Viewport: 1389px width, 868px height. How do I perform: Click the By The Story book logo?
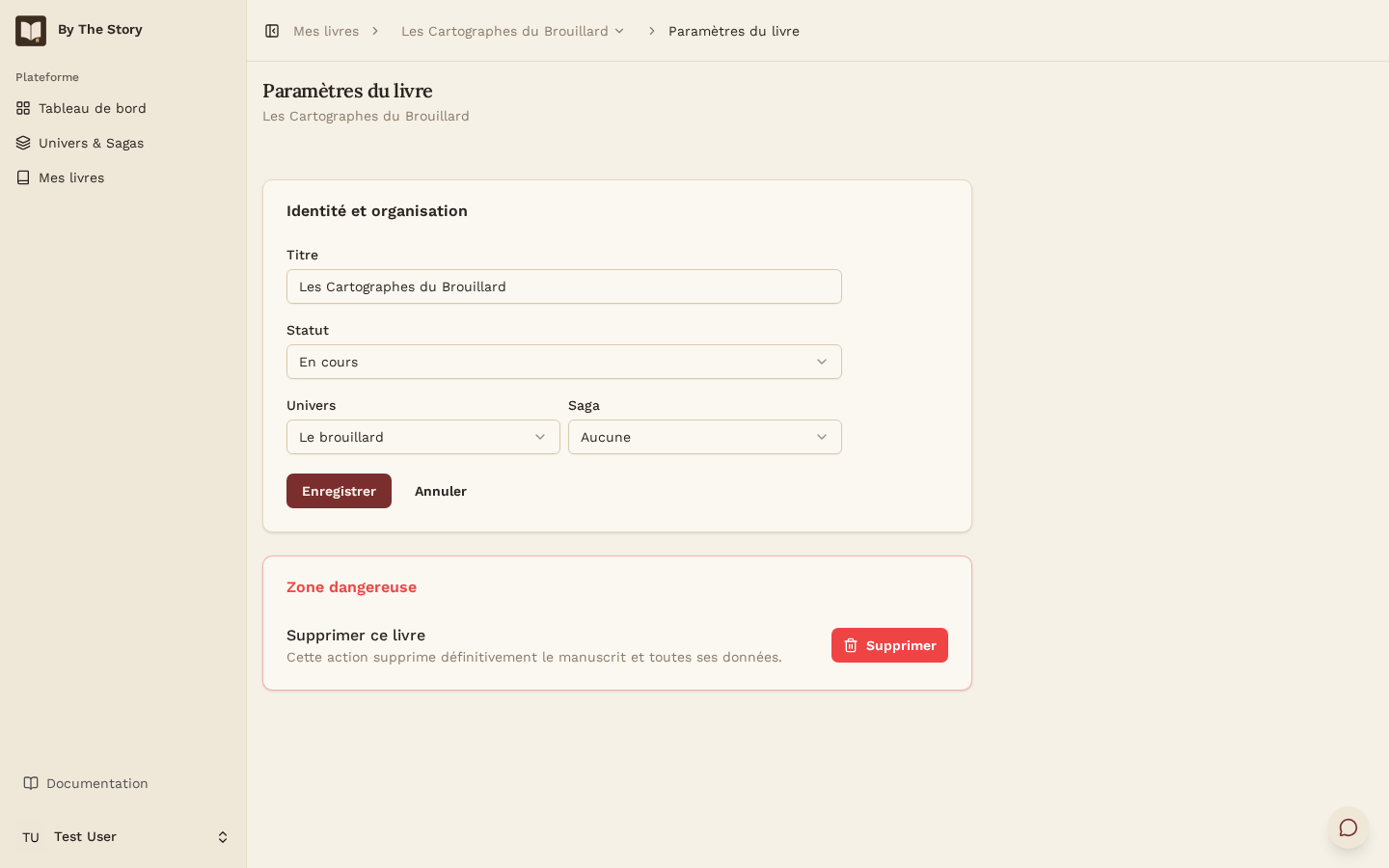(x=31, y=31)
